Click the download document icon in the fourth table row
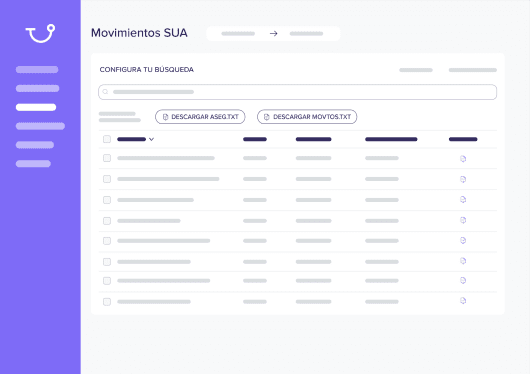This screenshot has width=530, height=374. point(463,220)
